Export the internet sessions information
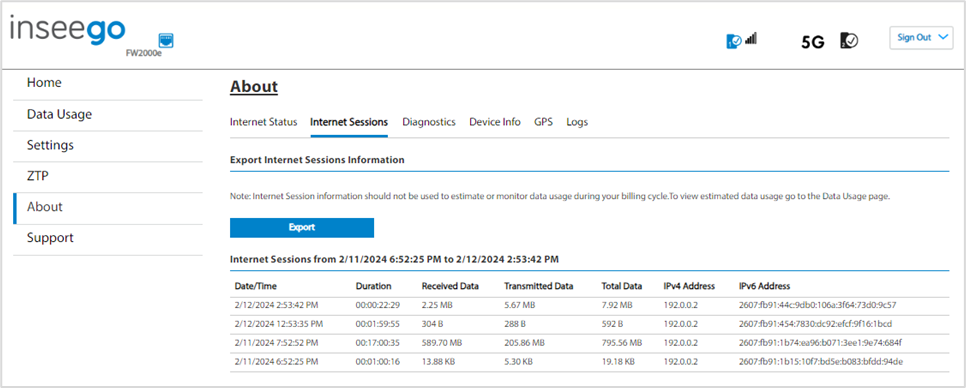The height and width of the screenshot is (388, 966). point(302,227)
